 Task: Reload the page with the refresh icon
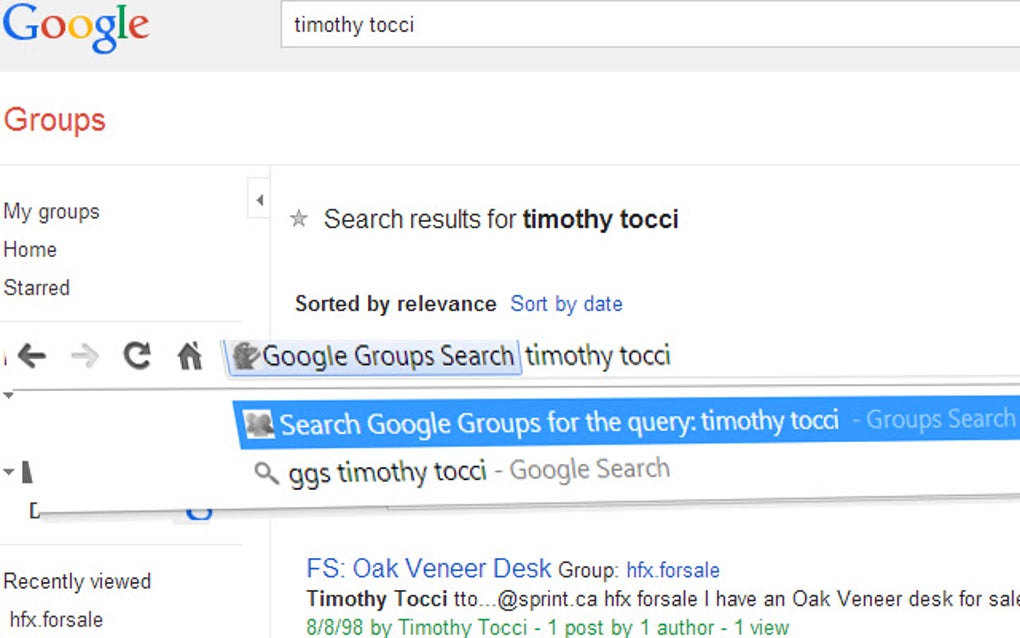[137, 356]
